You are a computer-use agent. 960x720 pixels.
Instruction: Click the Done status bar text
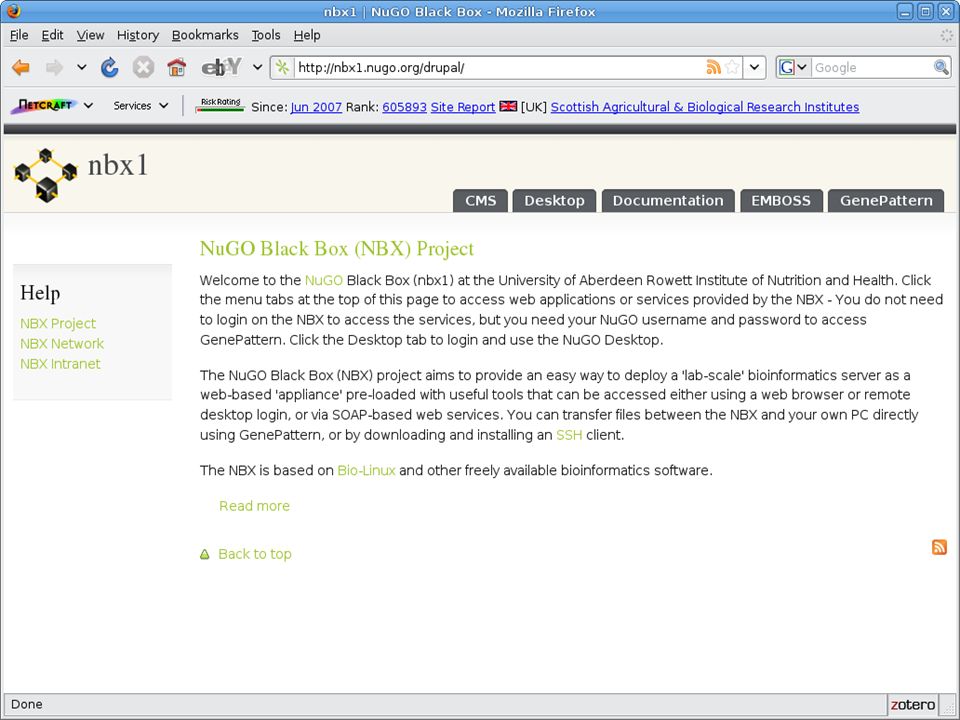(27, 704)
